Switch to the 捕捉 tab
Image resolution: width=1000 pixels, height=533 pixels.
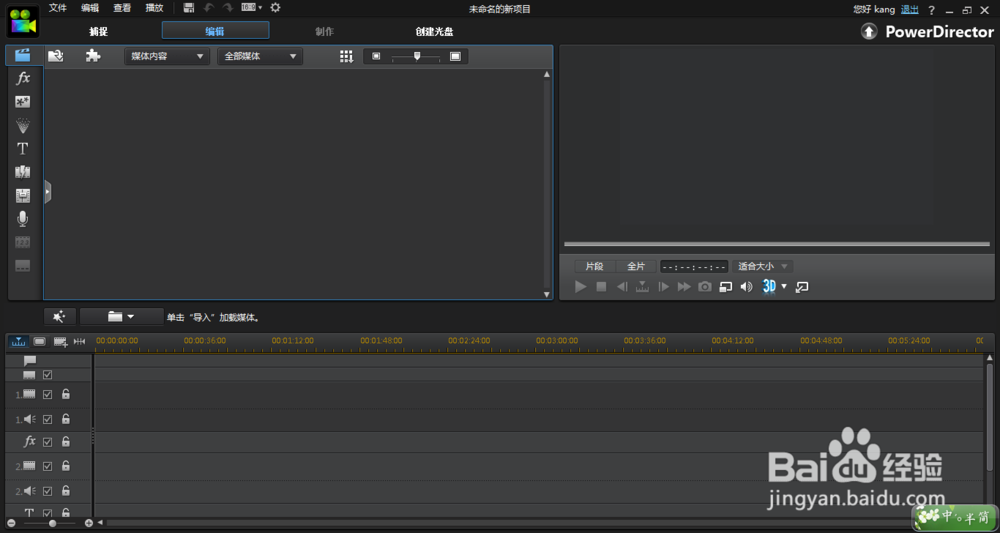click(x=99, y=31)
